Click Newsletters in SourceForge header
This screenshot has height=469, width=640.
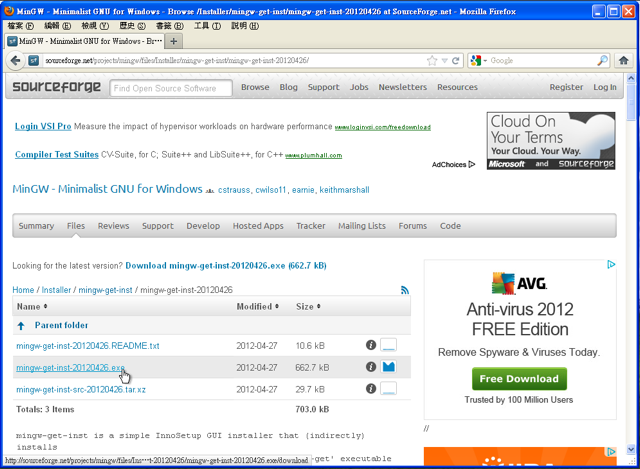402,87
